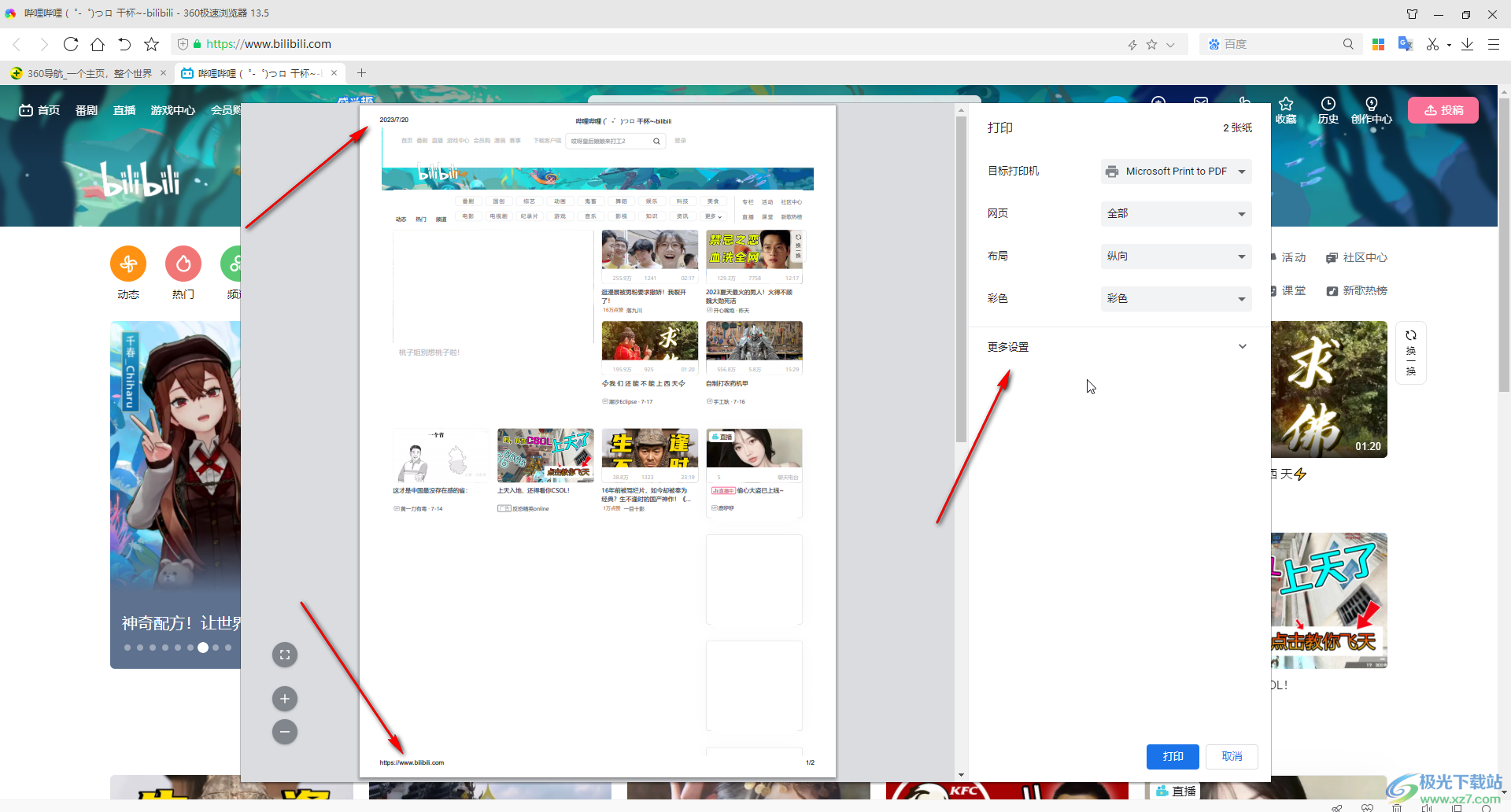Viewport: 1511px width, 812px height.
Task: Open the 目标打印机 printer dropdown
Action: 1176,172
